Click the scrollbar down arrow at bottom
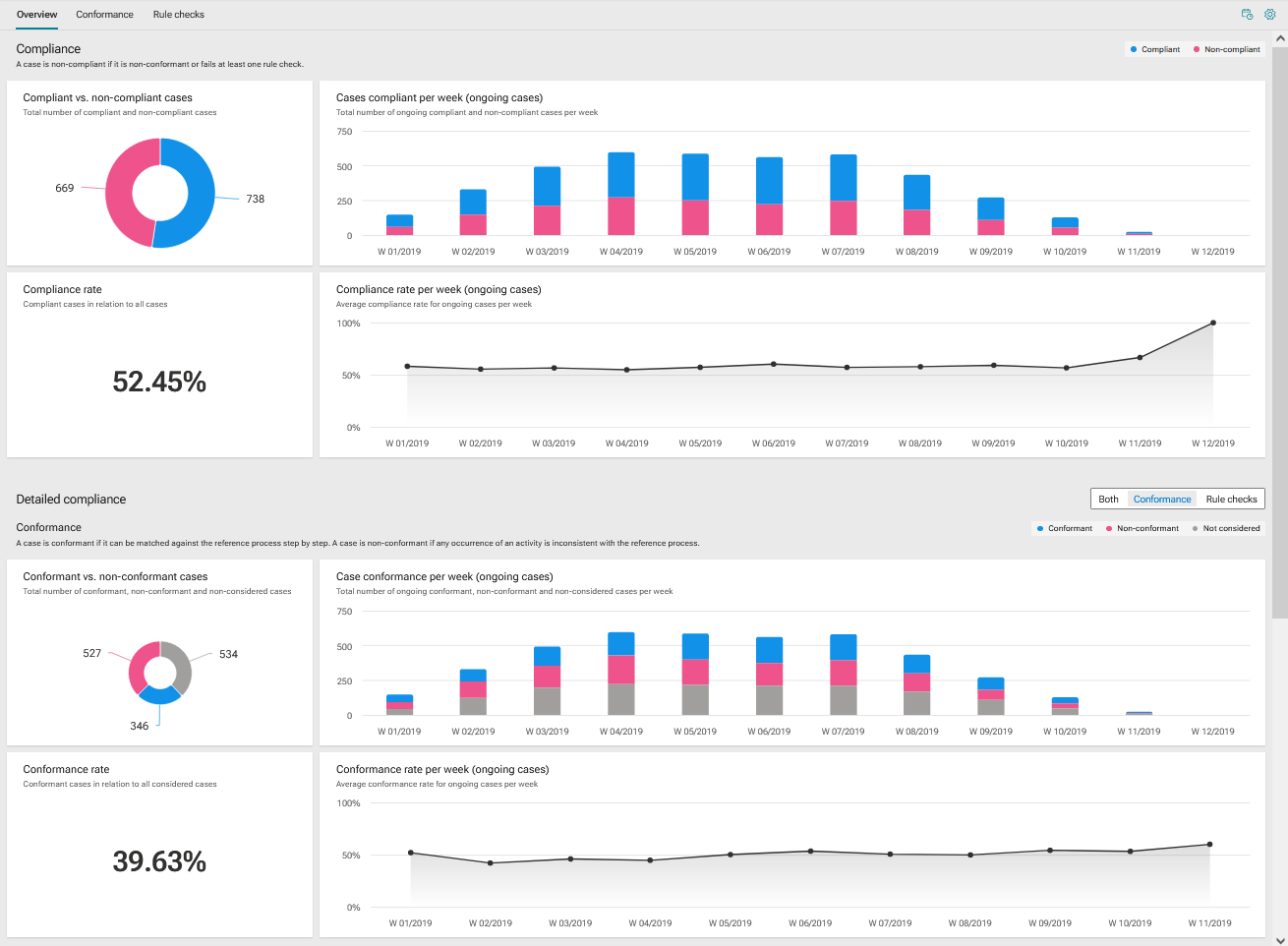This screenshot has height=946, width=1288. point(1280,939)
